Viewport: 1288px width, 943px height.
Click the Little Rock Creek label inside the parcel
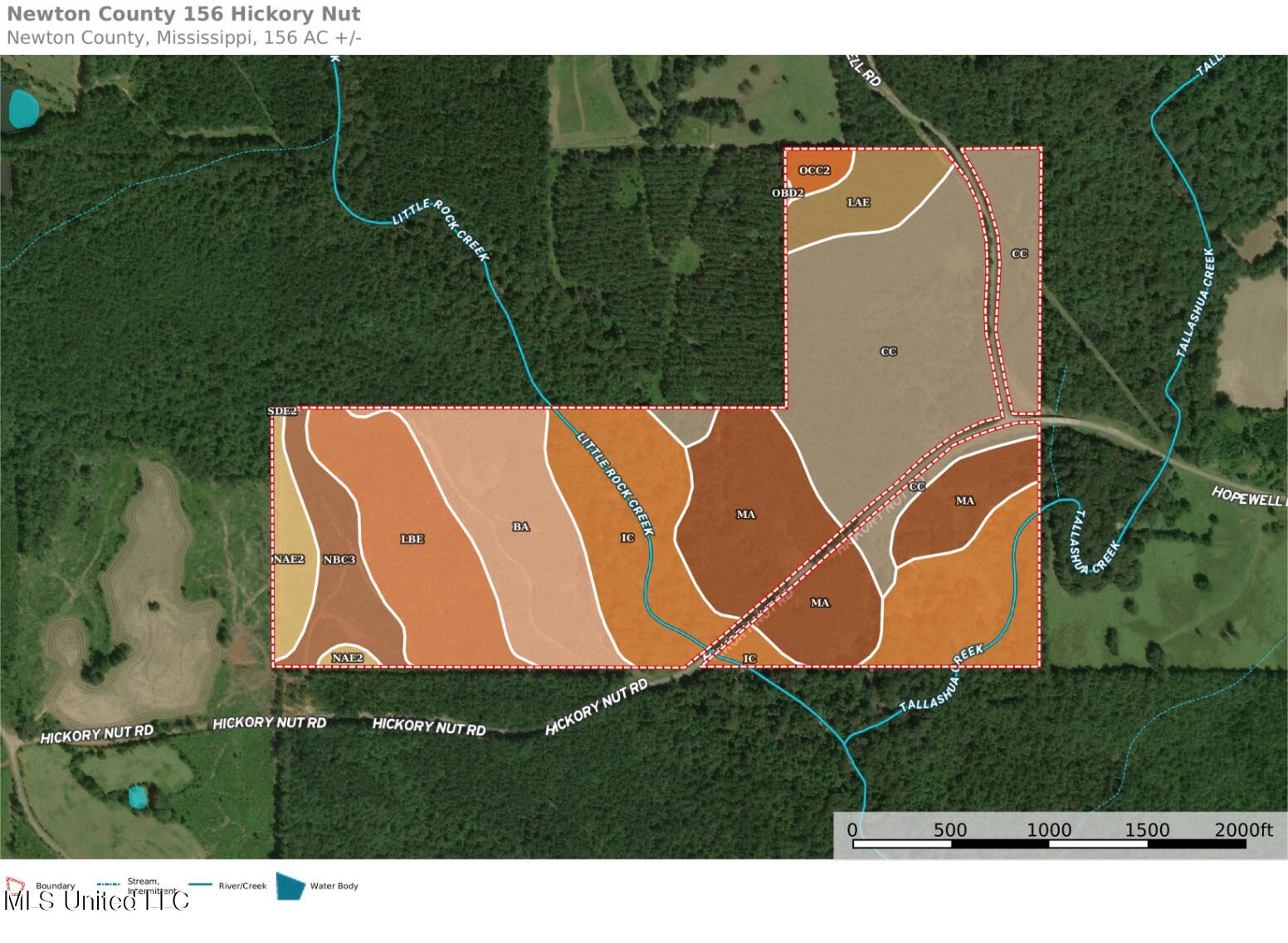(x=616, y=484)
